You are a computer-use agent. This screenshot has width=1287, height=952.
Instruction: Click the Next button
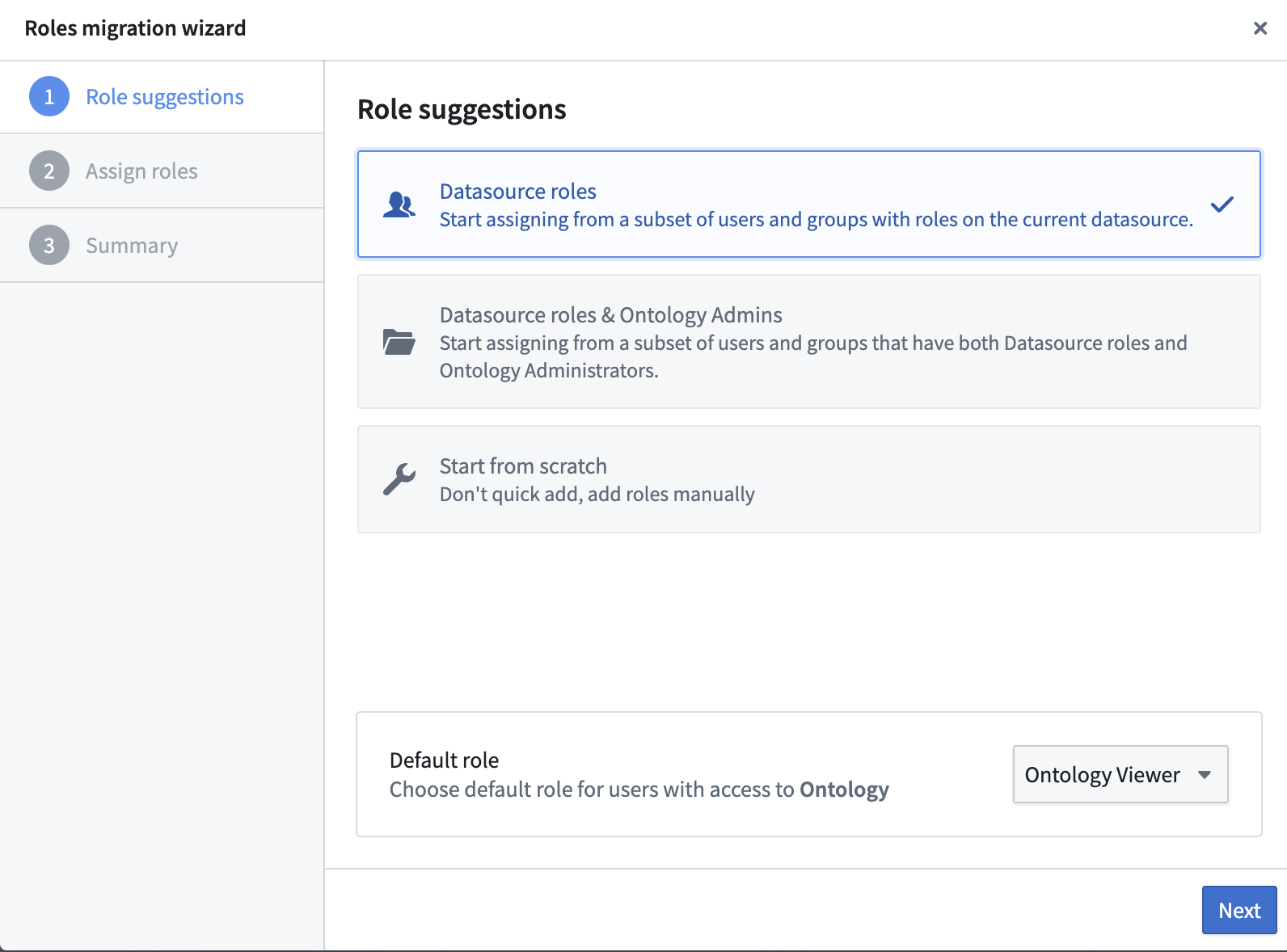[1239, 910]
